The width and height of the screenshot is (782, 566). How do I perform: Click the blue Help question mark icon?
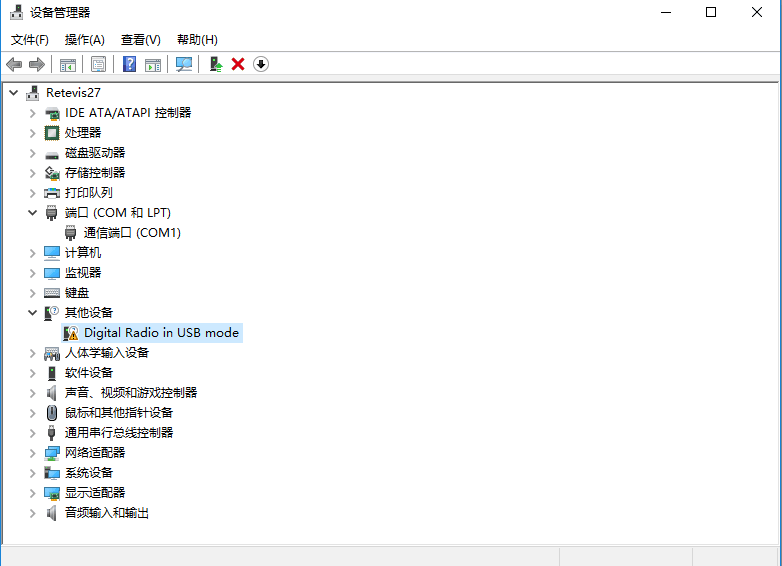click(129, 64)
